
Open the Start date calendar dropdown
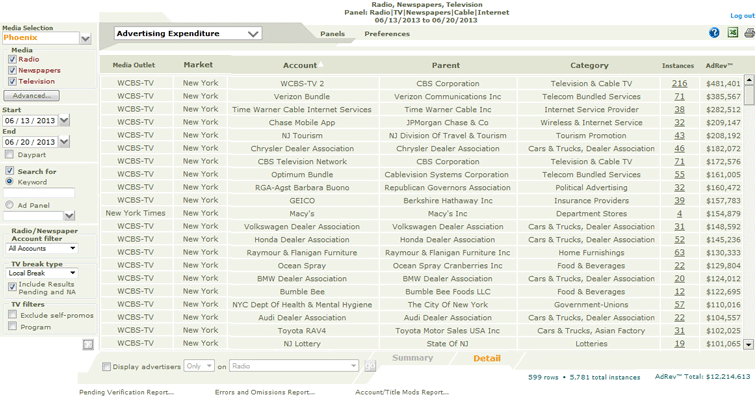tap(64, 120)
